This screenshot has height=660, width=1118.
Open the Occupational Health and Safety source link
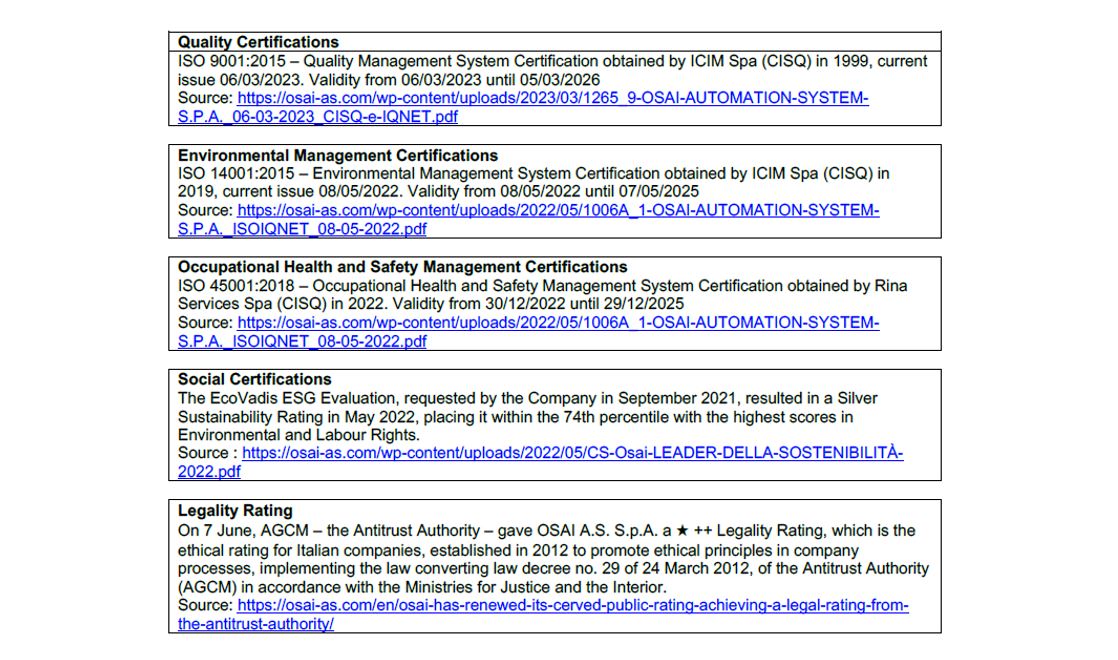[558, 323]
